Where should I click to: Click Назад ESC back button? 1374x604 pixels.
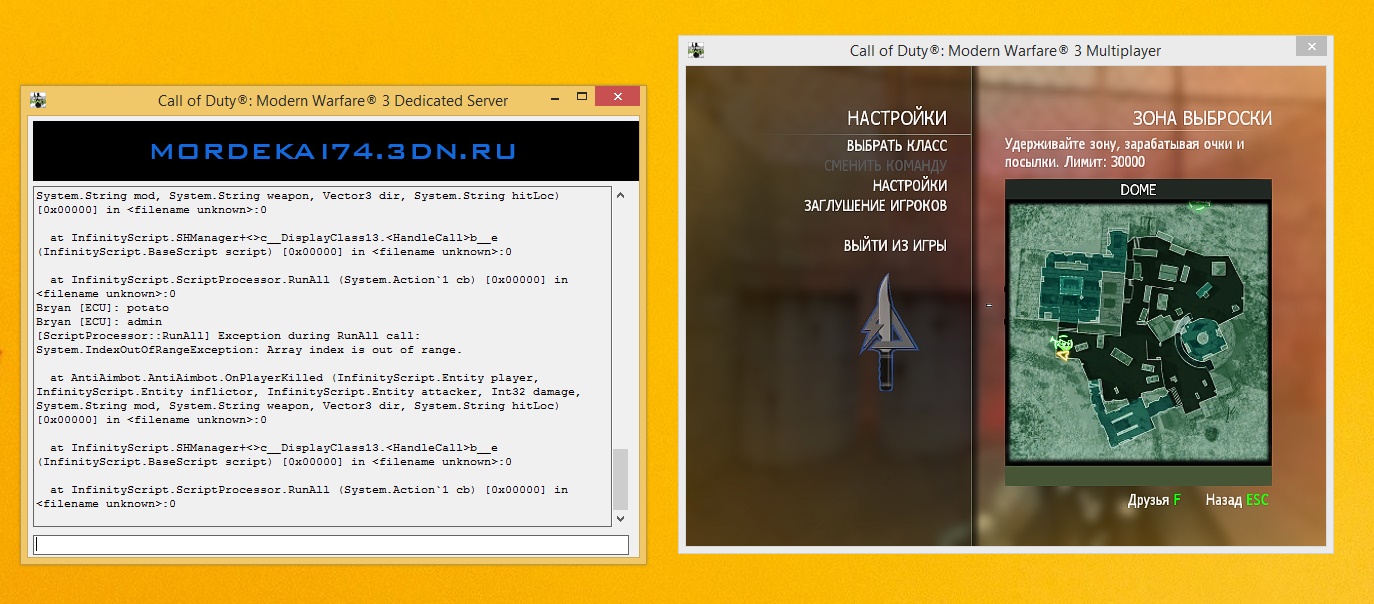[x=1237, y=500]
